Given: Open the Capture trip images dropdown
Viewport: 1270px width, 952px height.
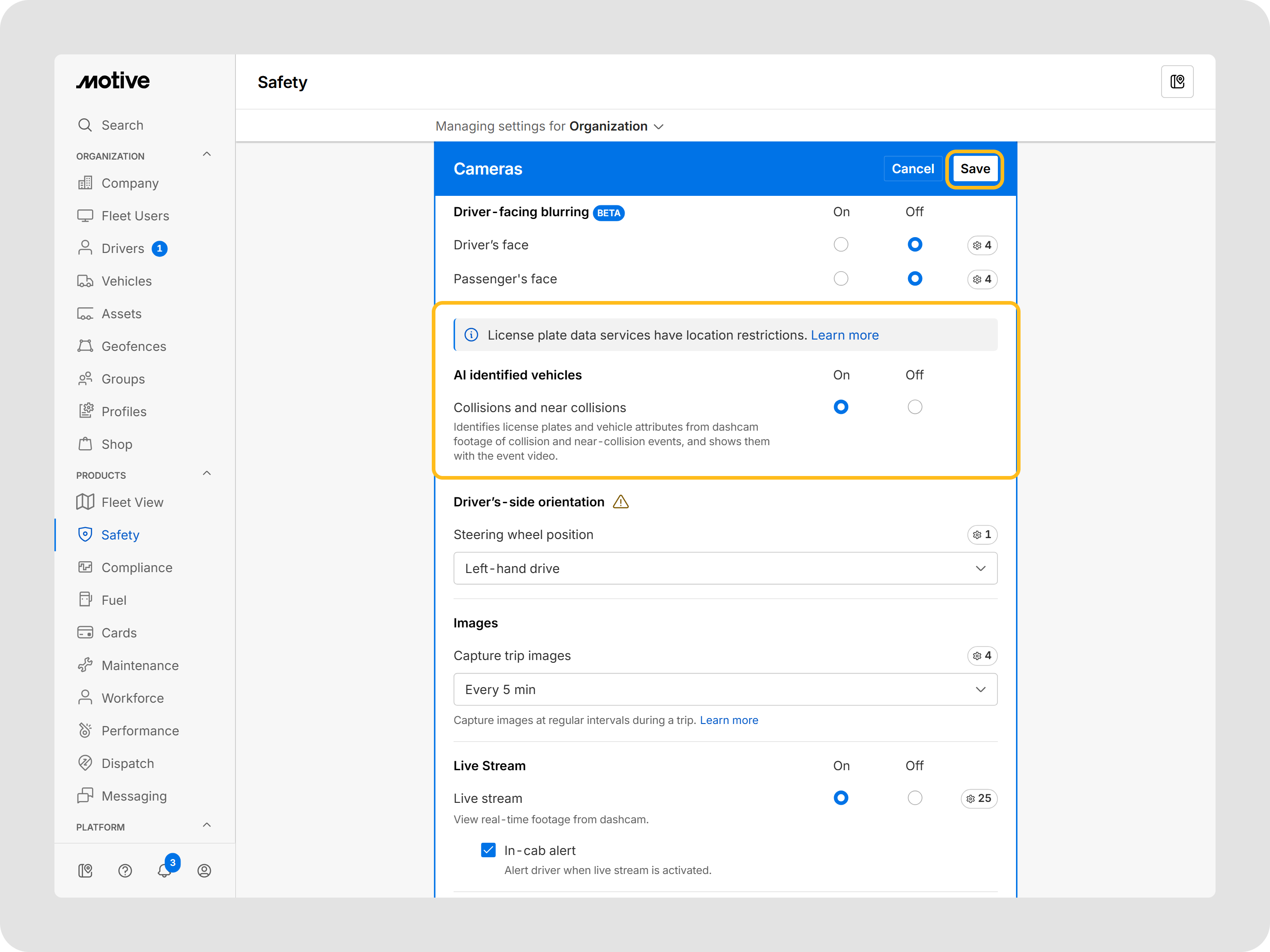Looking at the screenshot, I should pyautogui.click(x=725, y=689).
